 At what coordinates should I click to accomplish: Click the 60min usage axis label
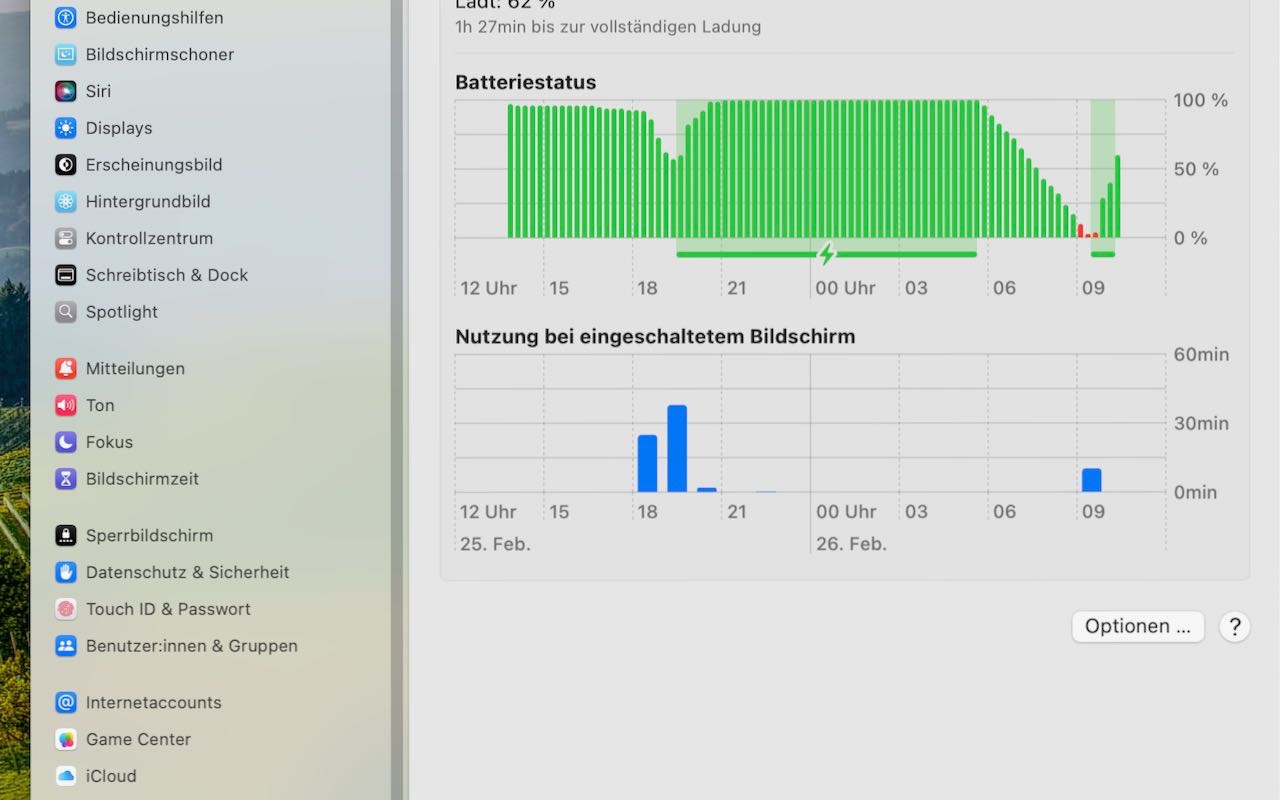pos(1202,354)
